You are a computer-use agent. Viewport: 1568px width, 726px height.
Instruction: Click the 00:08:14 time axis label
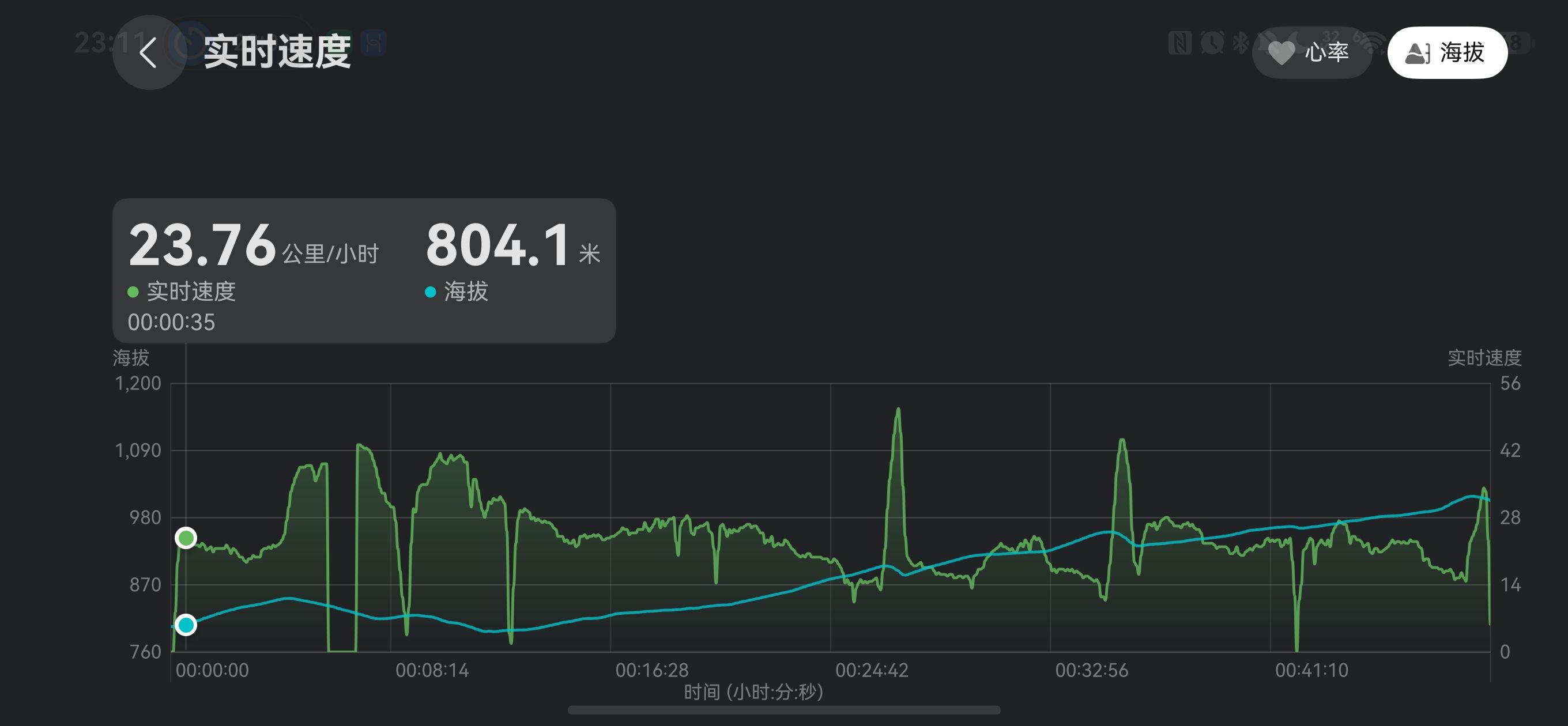pyautogui.click(x=432, y=671)
